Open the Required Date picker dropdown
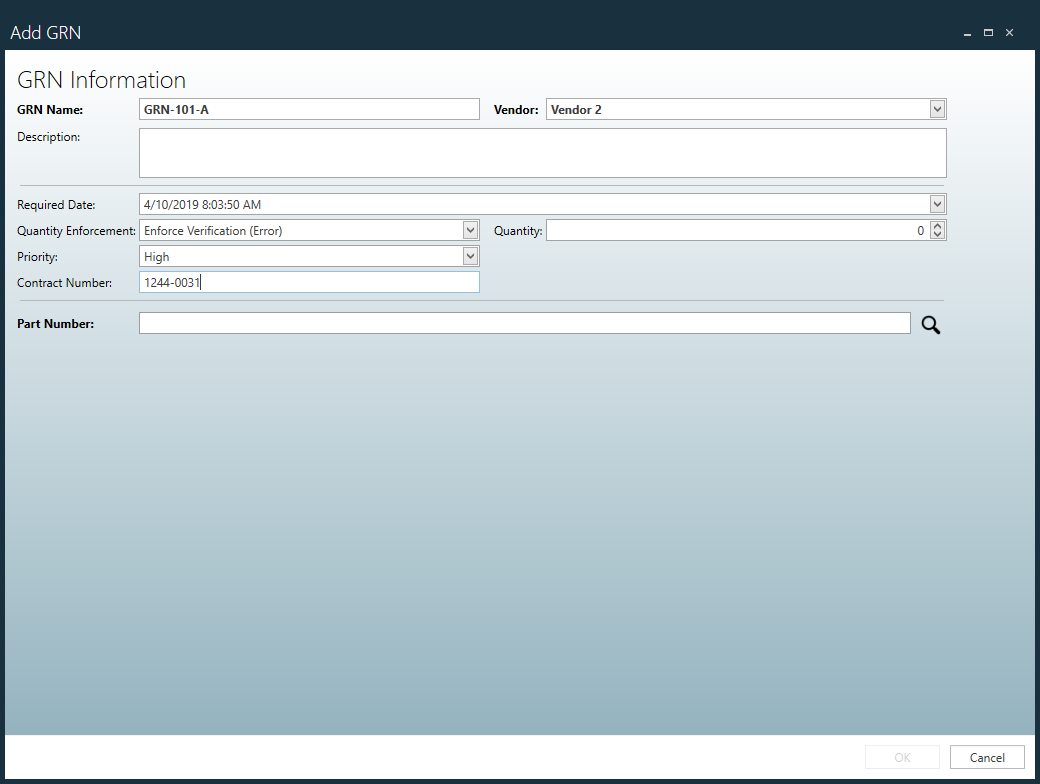This screenshot has width=1040, height=784. (937, 204)
